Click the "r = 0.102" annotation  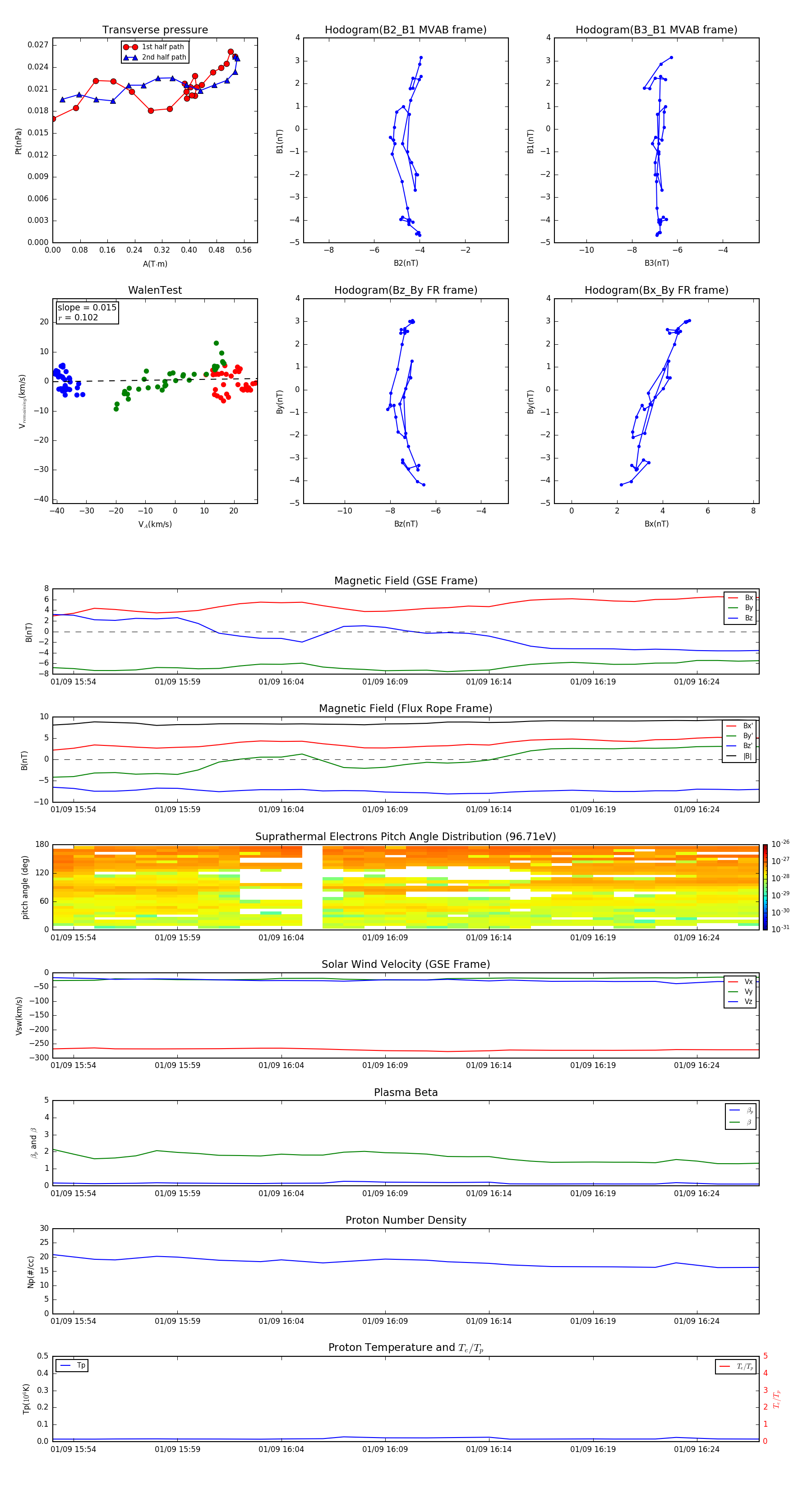click(78, 317)
